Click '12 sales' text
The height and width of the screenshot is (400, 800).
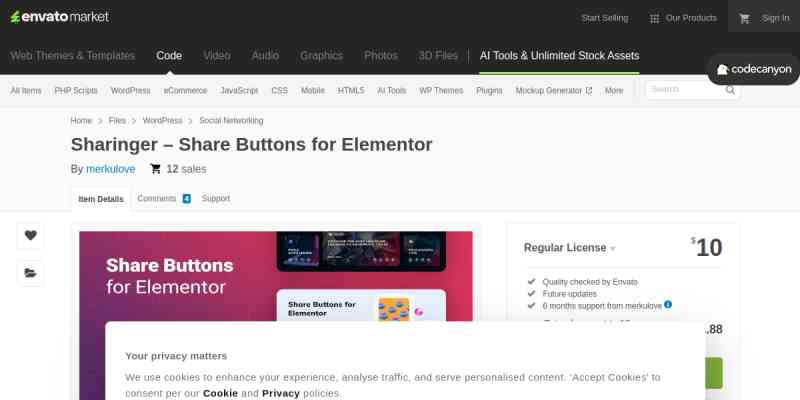(186, 169)
